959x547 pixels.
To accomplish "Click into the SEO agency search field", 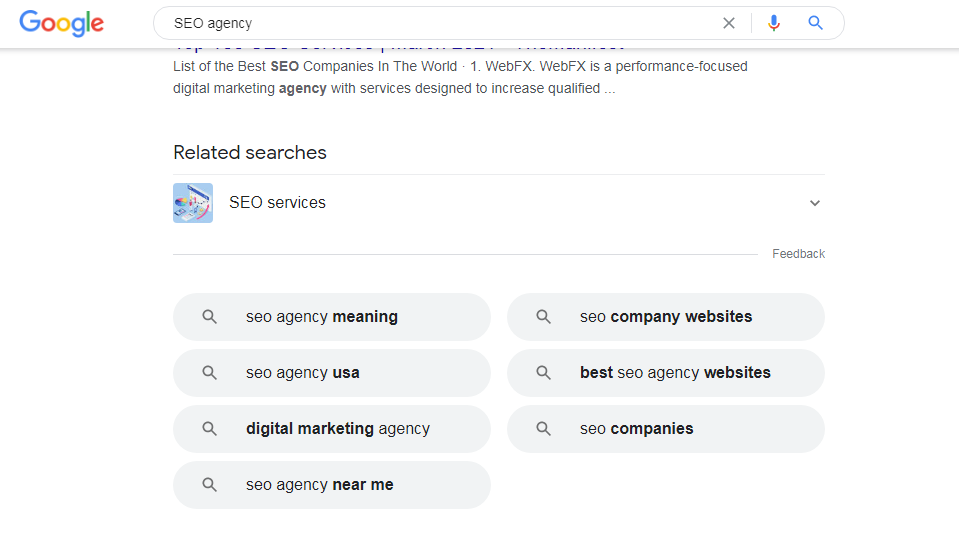I will click(440, 23).
